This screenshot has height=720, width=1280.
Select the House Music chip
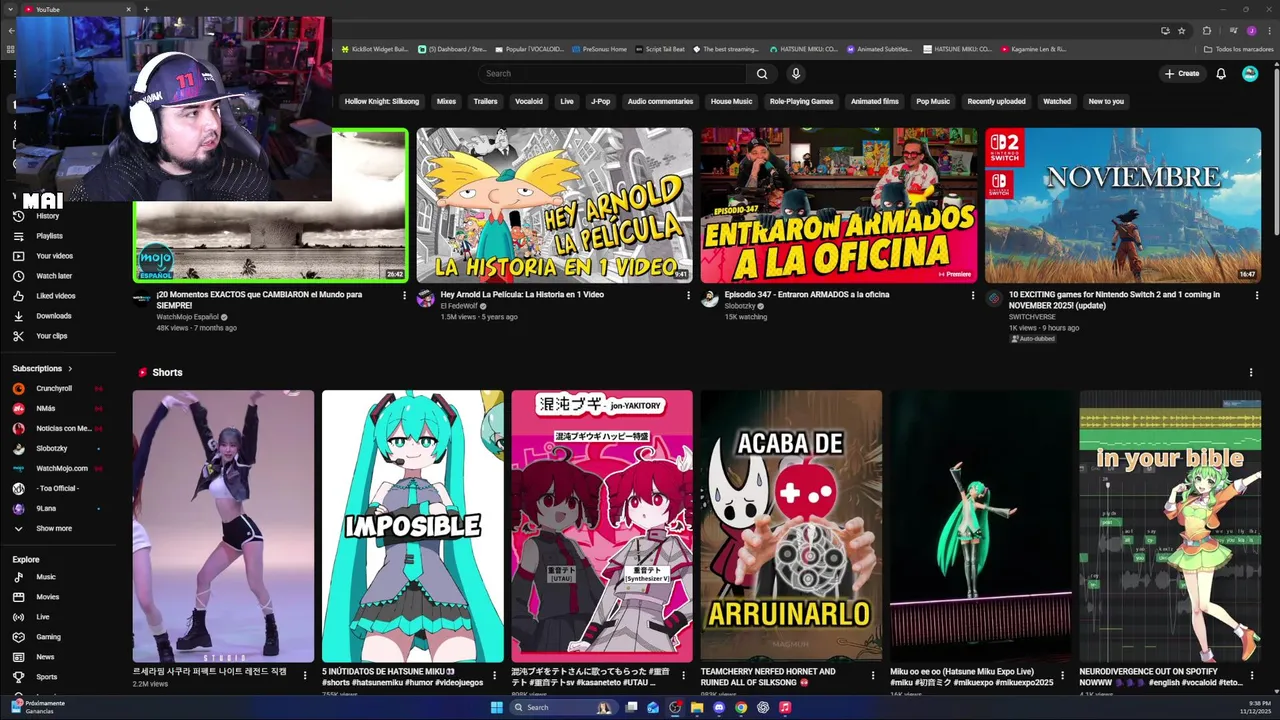(x=731, y=101)
